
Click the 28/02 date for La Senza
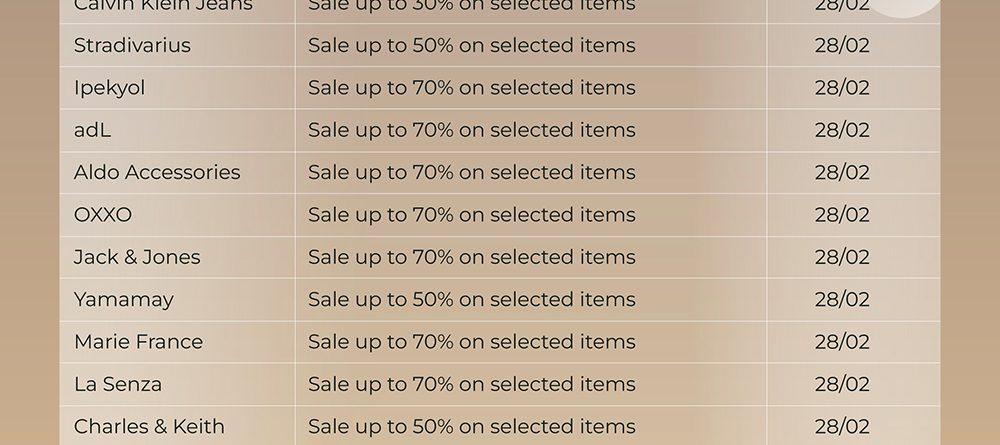point(842,384)
